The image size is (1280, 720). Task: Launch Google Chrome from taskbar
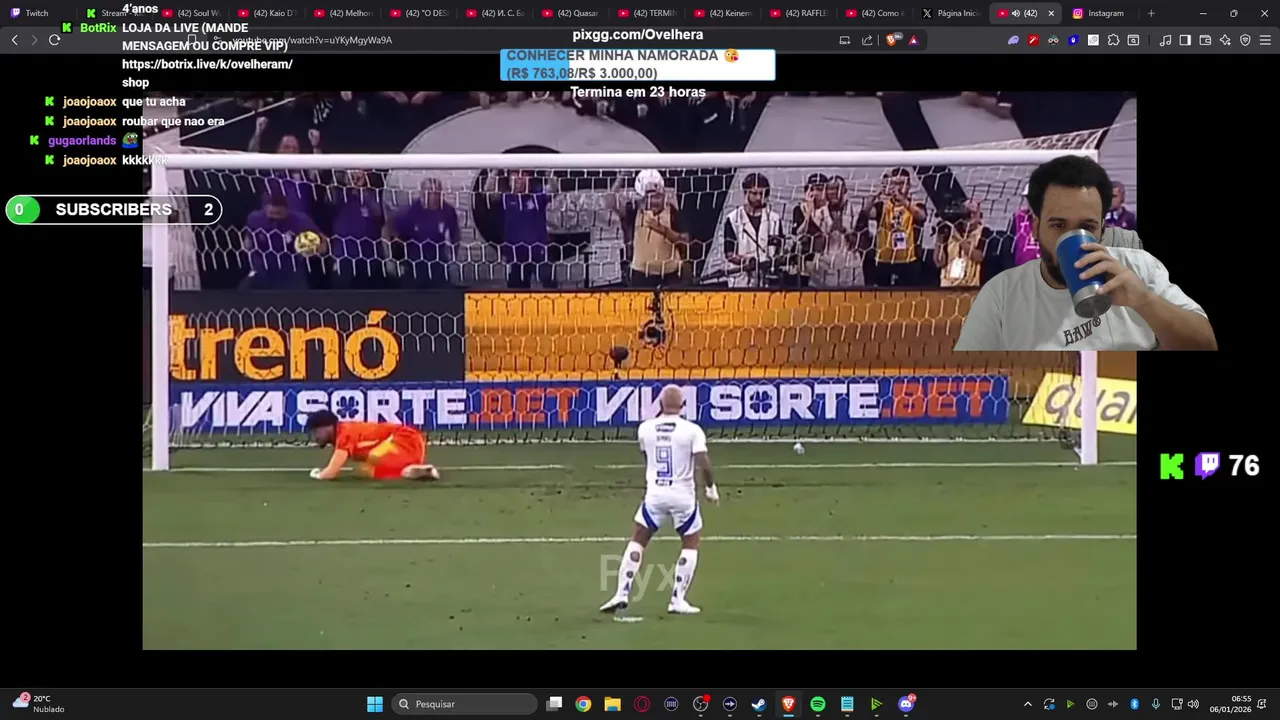(583, 704)
